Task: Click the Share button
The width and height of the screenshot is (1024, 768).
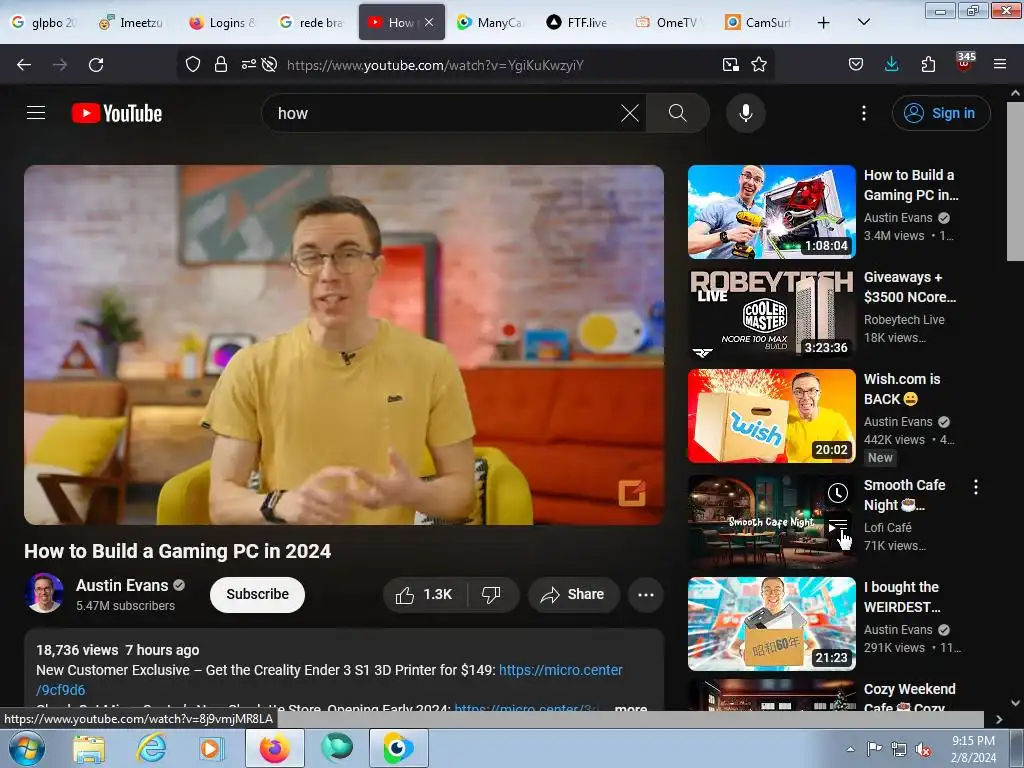Action: tap(573, 594)
